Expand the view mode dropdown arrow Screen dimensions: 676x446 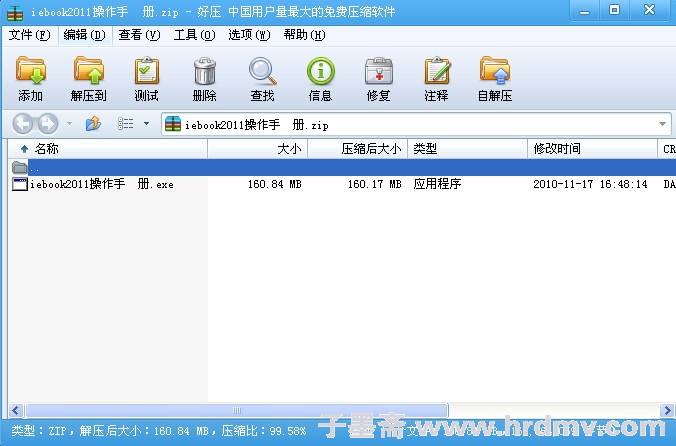click(147, 124)
